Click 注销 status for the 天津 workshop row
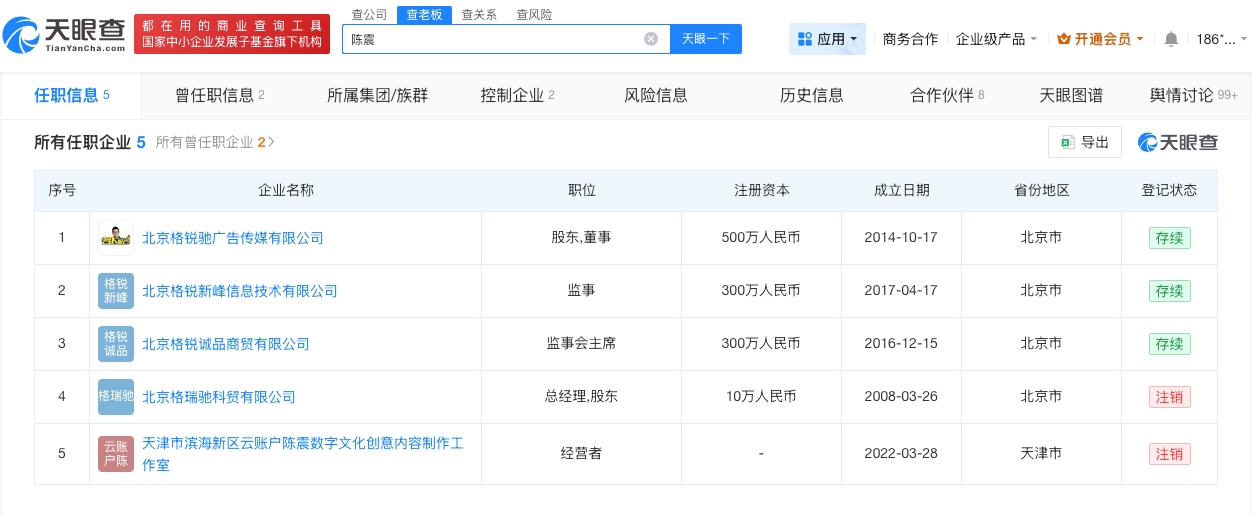Screen dimensions: 1252x515 coord(1169,454)
